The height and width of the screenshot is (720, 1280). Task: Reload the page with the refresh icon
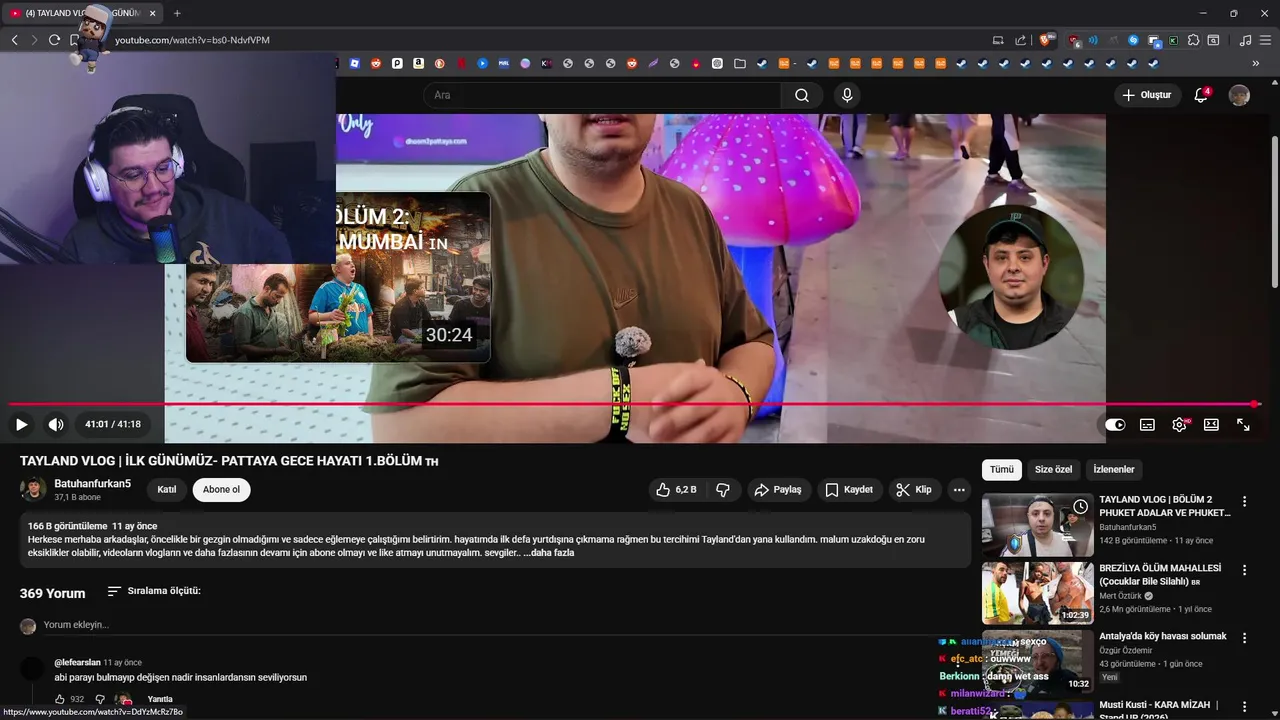pyautogui.click(x=54, y=40)
